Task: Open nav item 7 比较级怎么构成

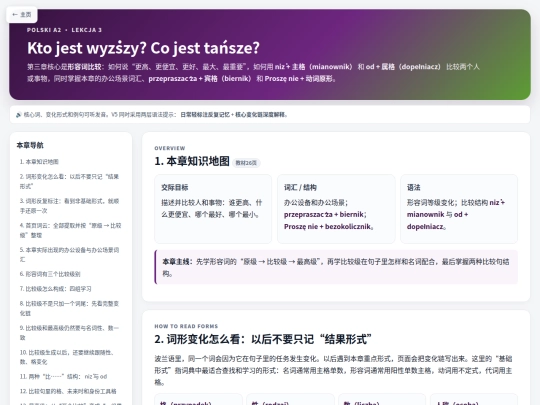Action: coord(55,289)
